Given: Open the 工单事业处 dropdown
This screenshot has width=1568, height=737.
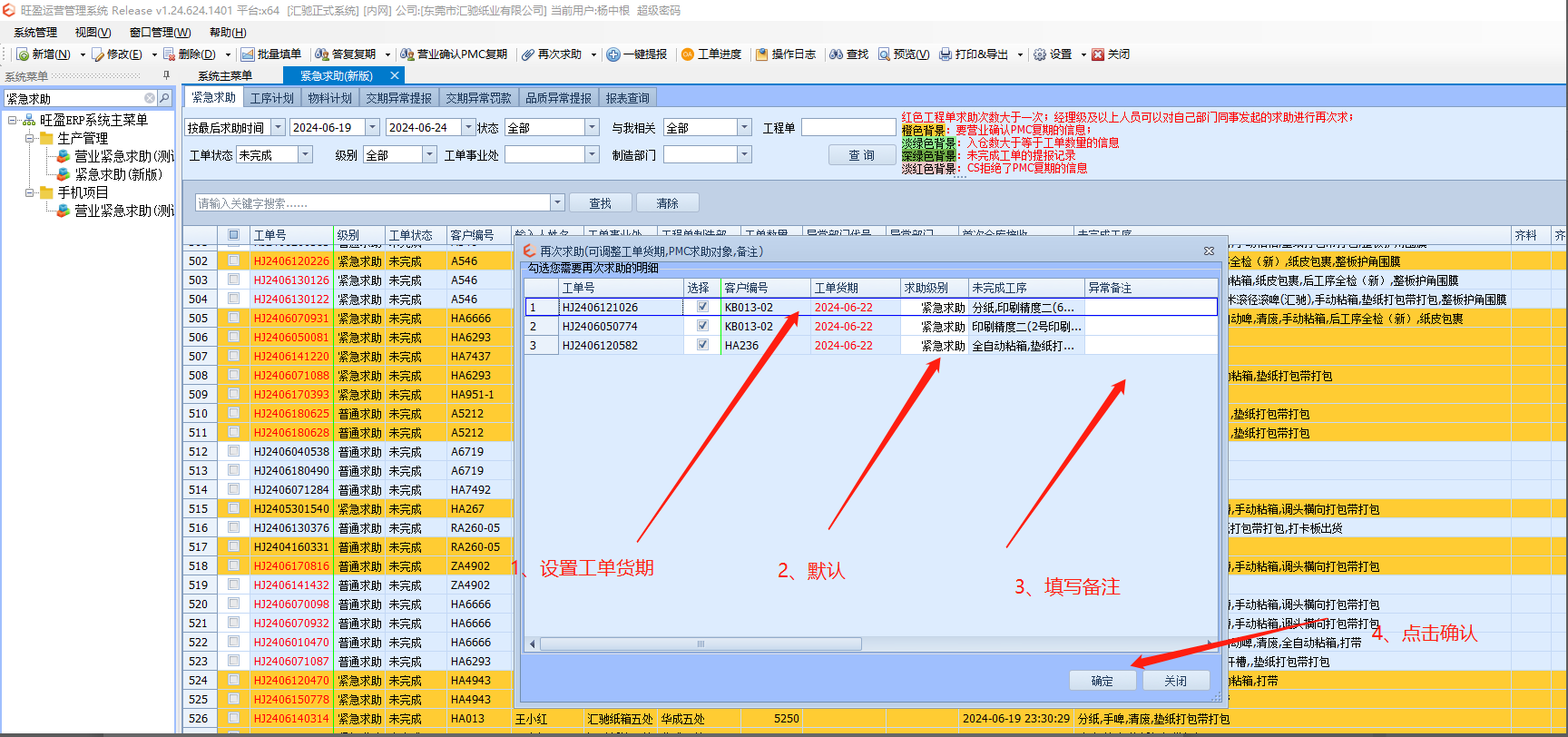Looking at the screenshot, I should pyautogui.click(x=593, y=155).
